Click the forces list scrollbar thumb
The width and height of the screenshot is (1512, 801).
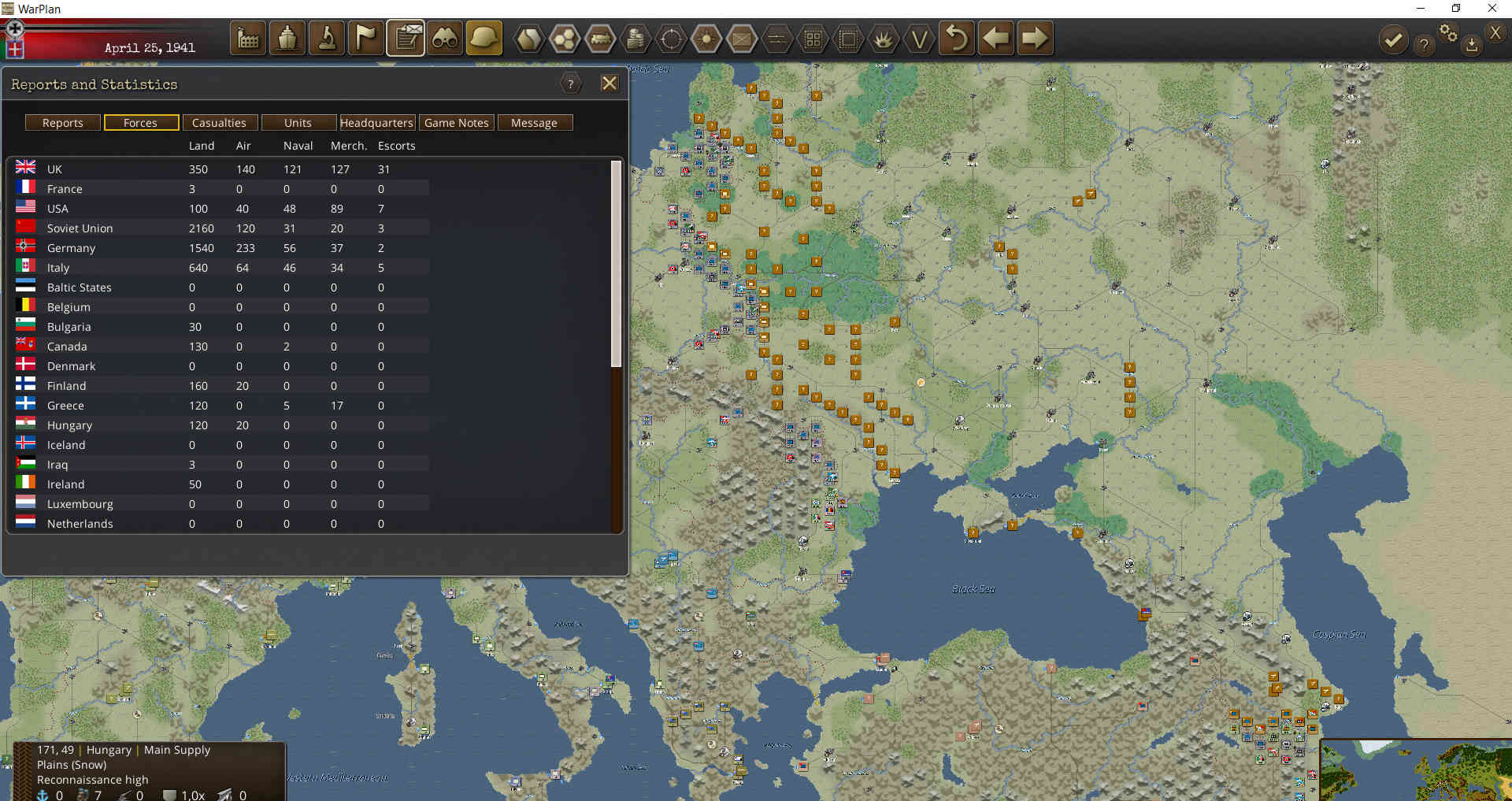(x=617, y=264)
